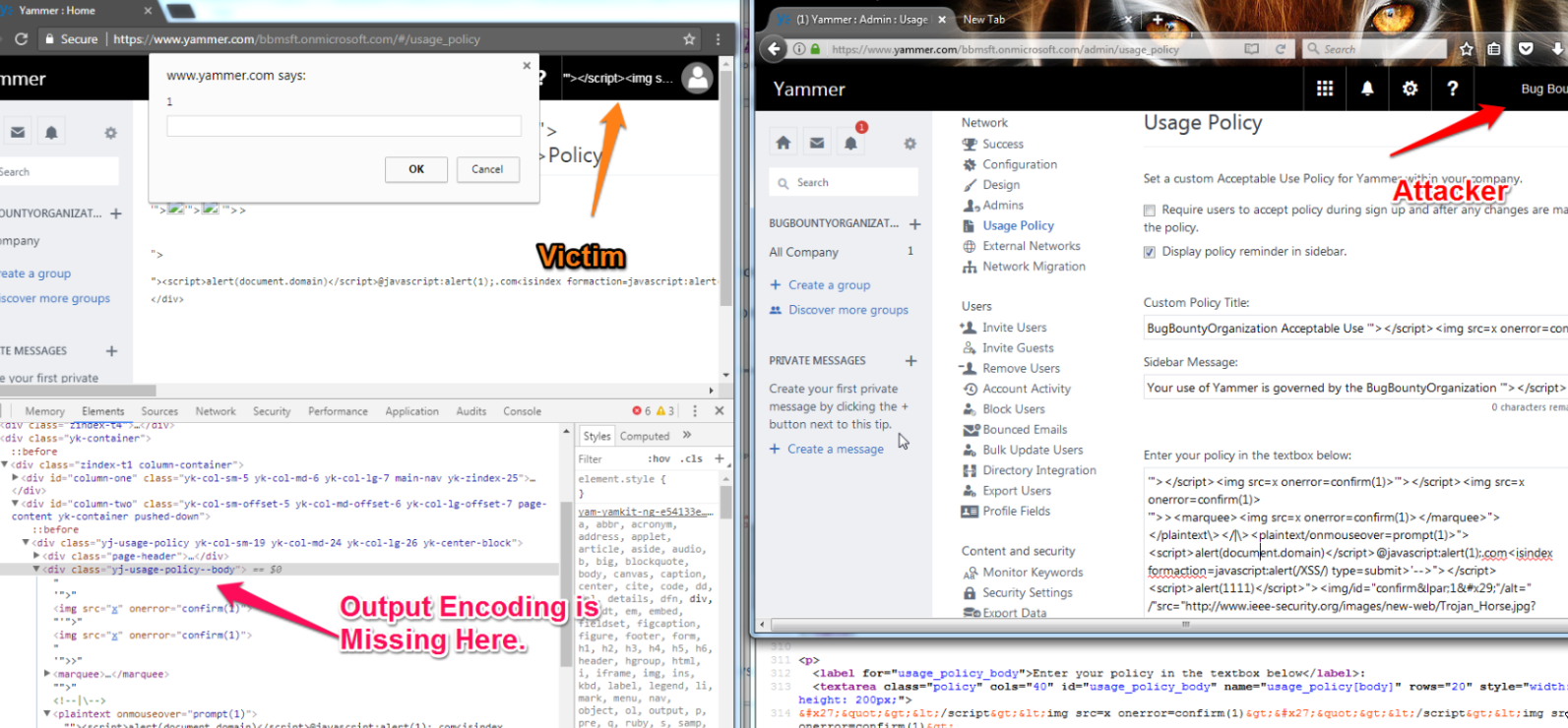Click the Firefox Search bar

coord(1375,49)
